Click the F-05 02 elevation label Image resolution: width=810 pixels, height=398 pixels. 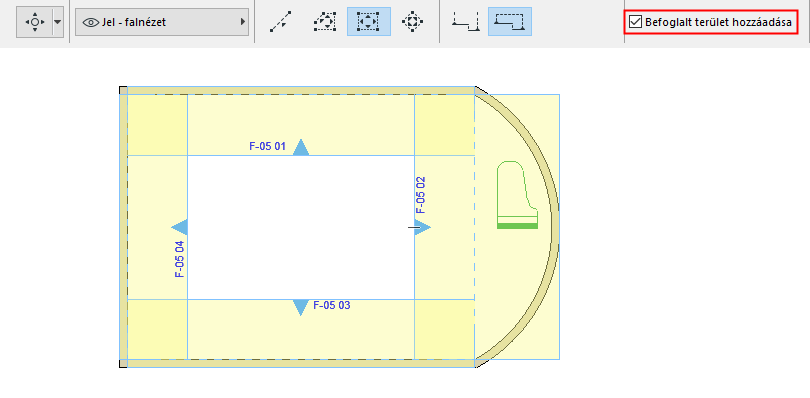pyautogui.click(x=421, y=195)
